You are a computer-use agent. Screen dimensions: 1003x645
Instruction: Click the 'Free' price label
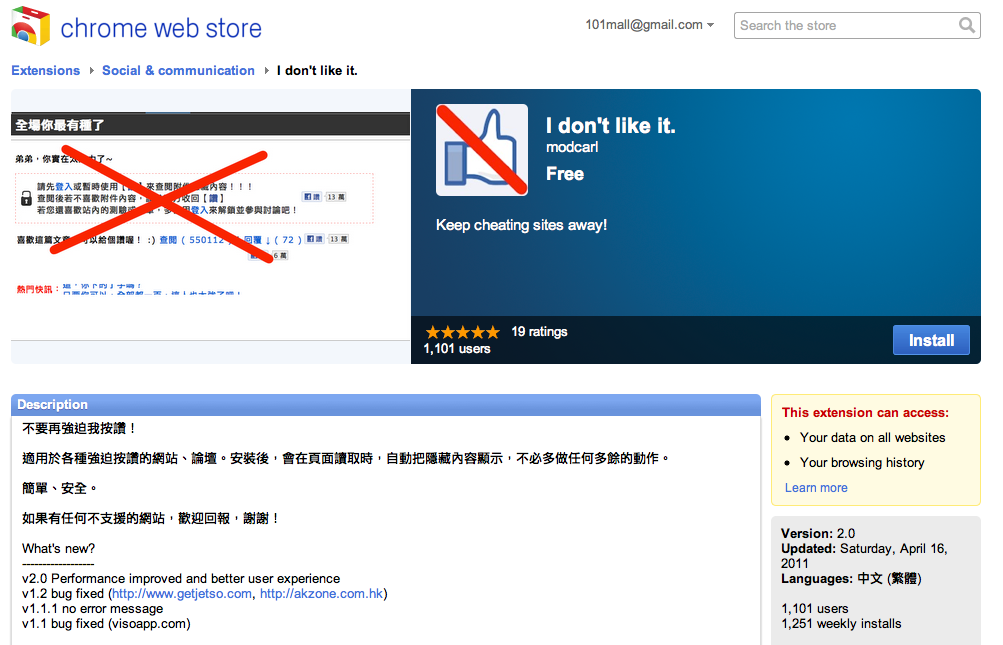[565, 174]
